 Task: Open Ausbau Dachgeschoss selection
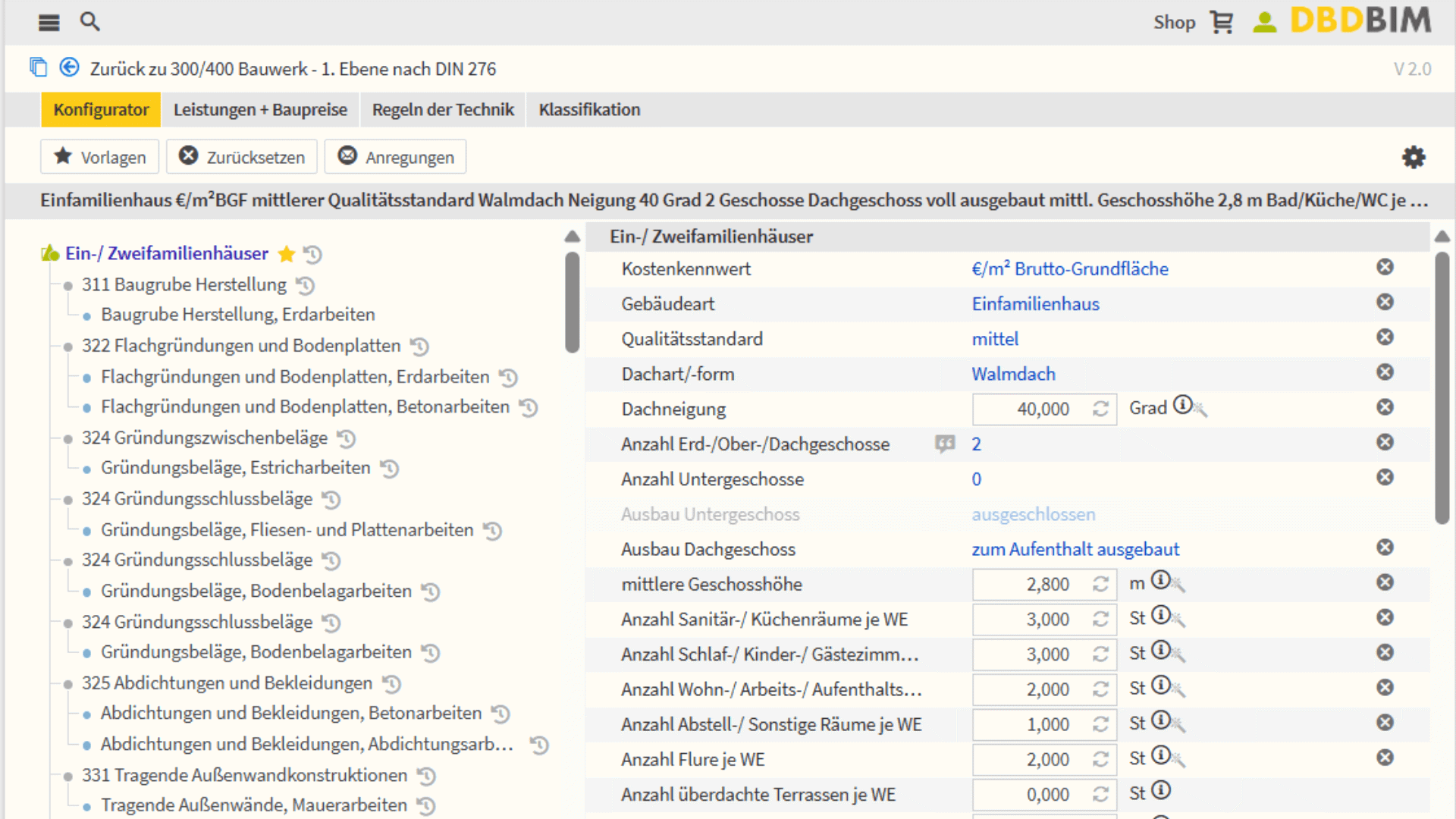[1075, 549]
